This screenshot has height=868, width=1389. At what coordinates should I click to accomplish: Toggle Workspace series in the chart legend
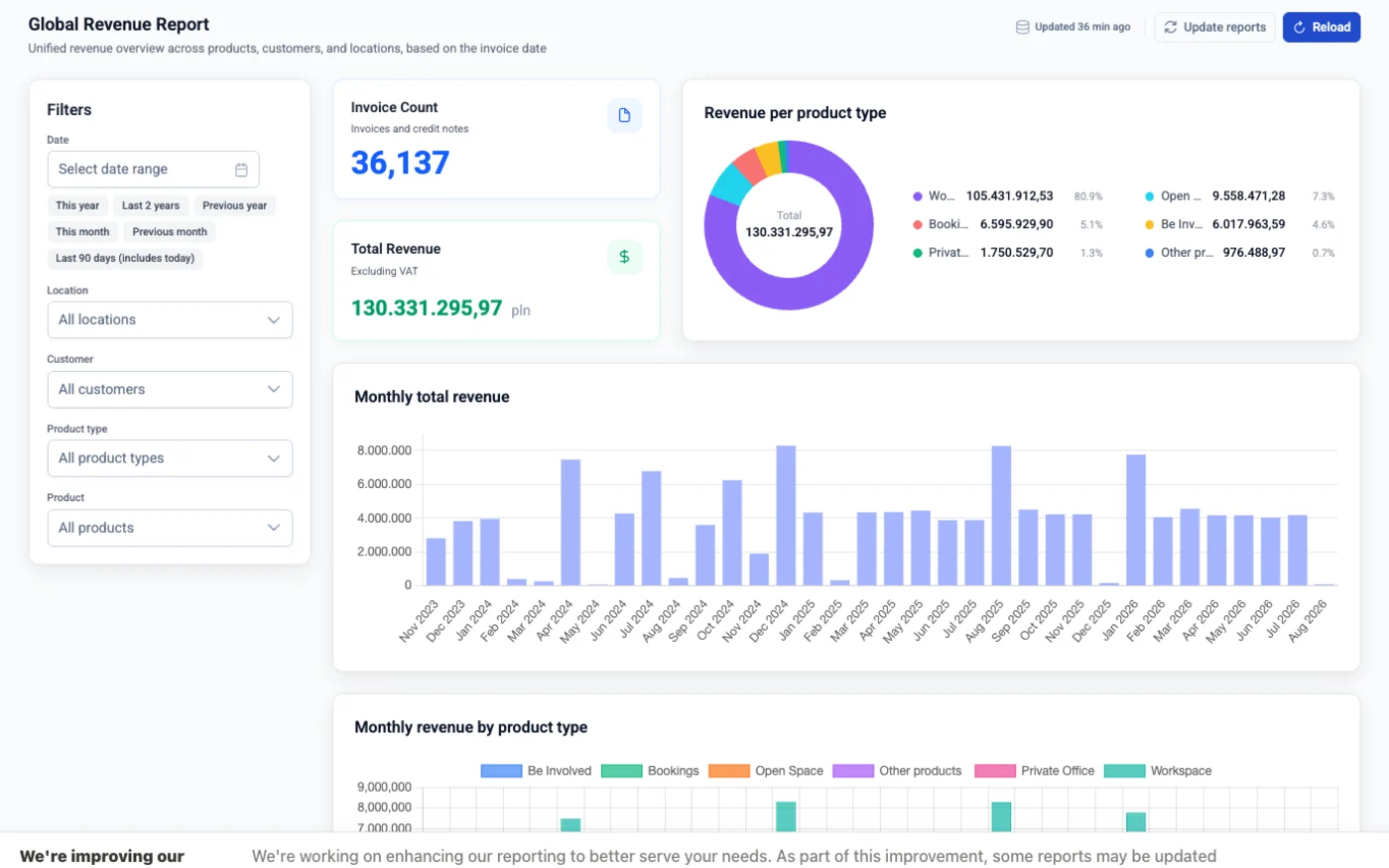pyautogui.click(x=1158, y=771)
